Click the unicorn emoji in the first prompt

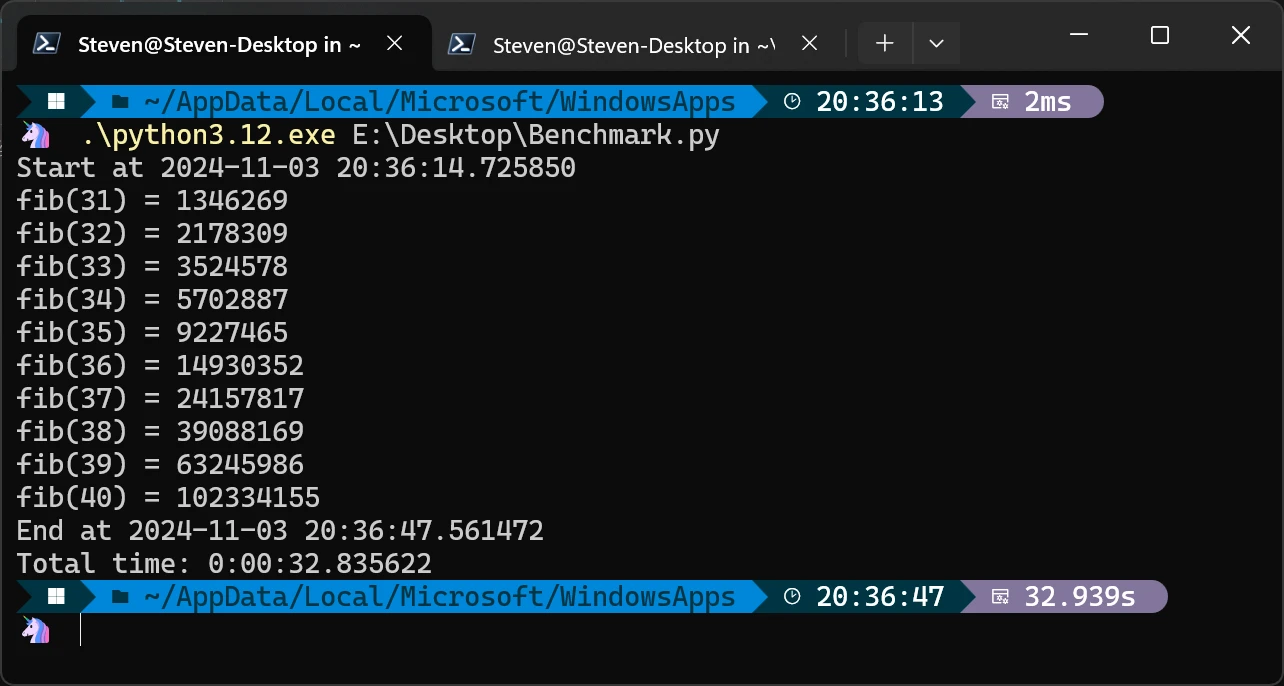click(x=35, y=133)
